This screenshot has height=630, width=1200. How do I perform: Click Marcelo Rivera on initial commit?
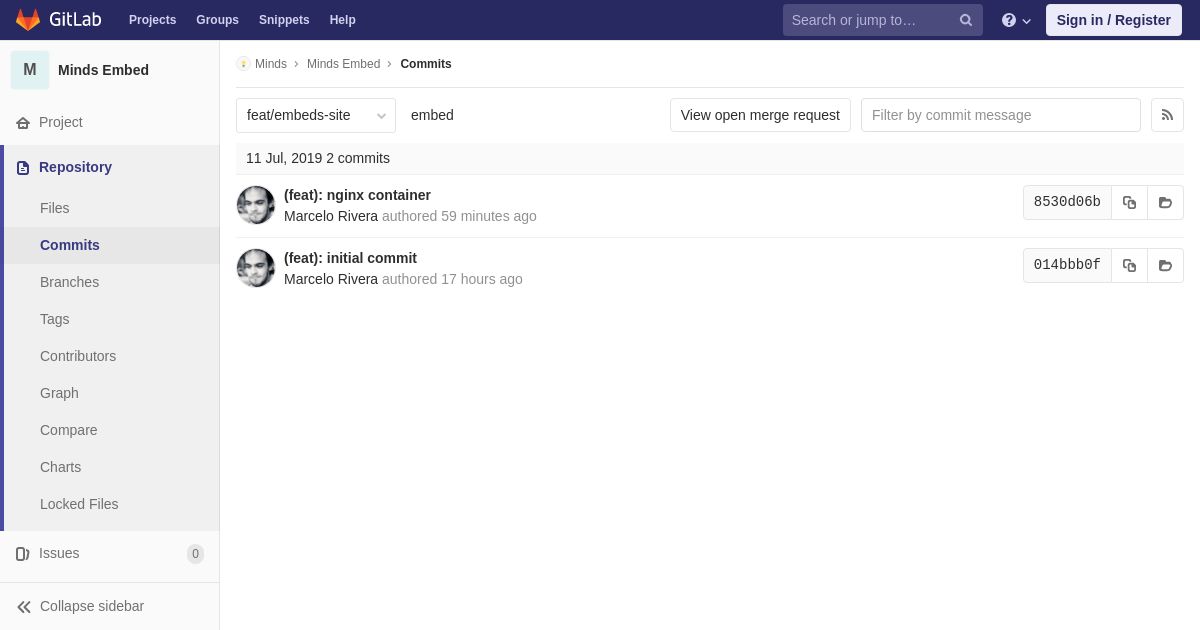pos(331,279)
